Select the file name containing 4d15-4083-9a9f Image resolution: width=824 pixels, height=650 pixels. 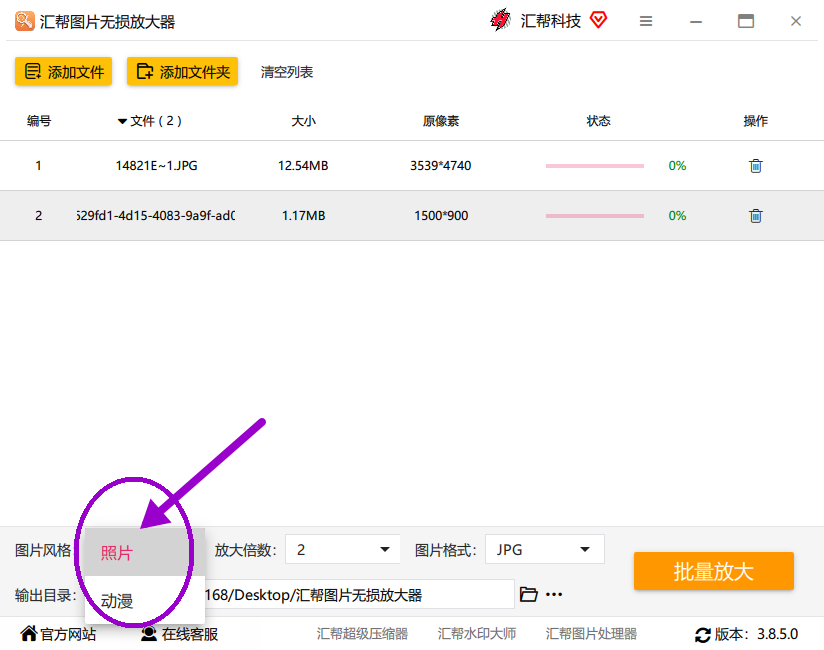pos(156,215)
